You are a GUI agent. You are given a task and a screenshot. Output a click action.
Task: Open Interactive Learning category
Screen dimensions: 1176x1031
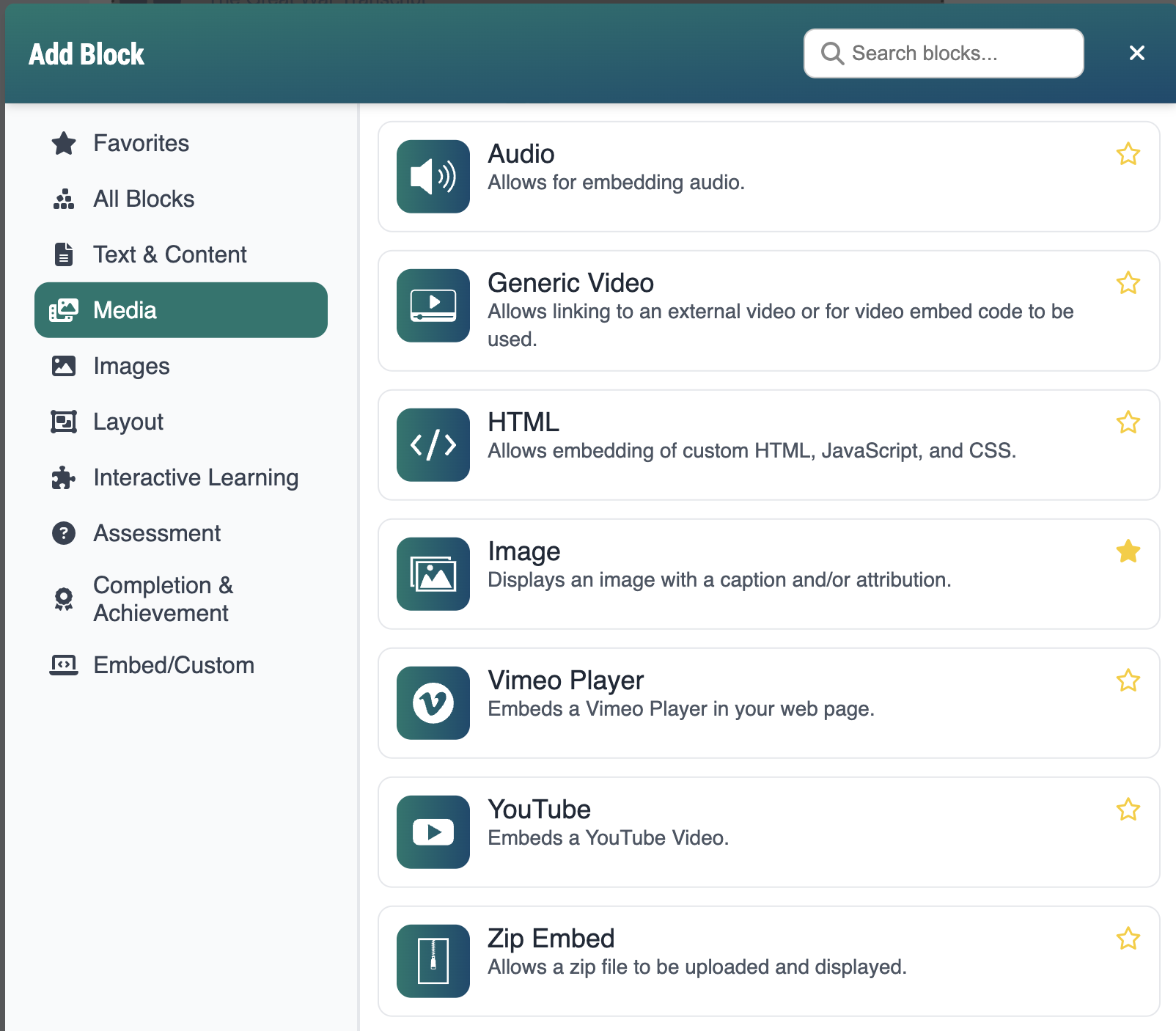point(181,477)
